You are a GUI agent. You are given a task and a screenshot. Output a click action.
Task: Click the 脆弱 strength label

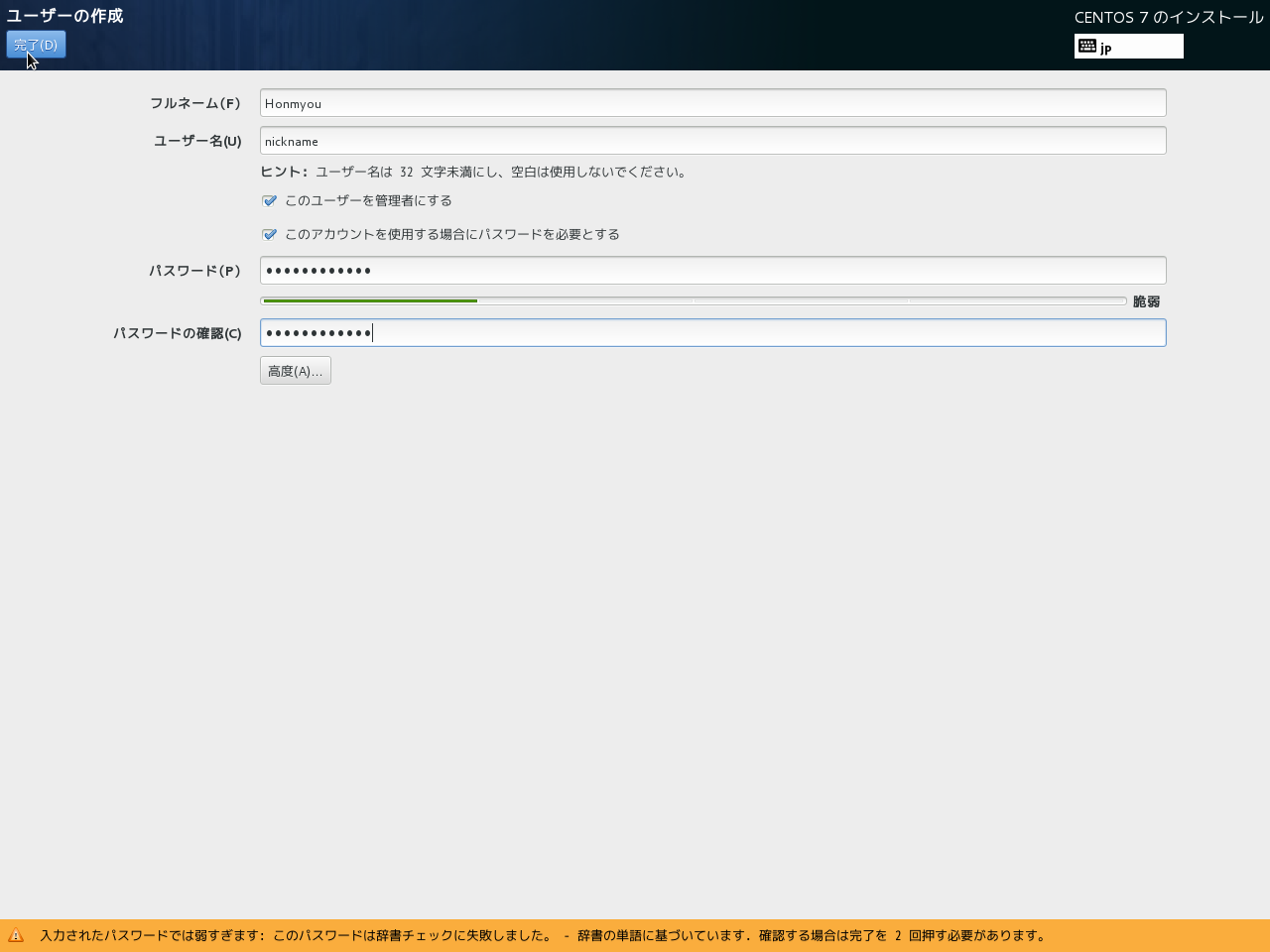(1146, 301)
